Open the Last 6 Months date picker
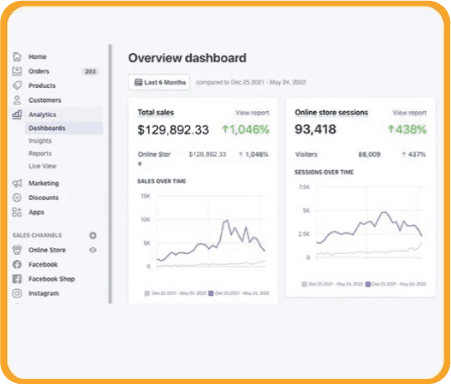Image resolution: width=451 pixels, height=385 pixels. [x=160, y=82]
